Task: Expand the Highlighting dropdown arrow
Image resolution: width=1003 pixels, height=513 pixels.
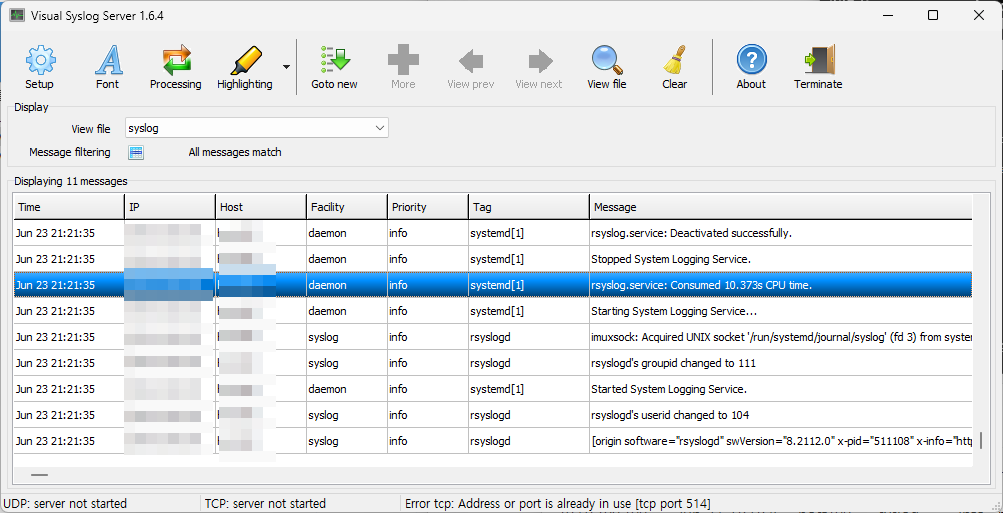Action: (x=286, y=67)
